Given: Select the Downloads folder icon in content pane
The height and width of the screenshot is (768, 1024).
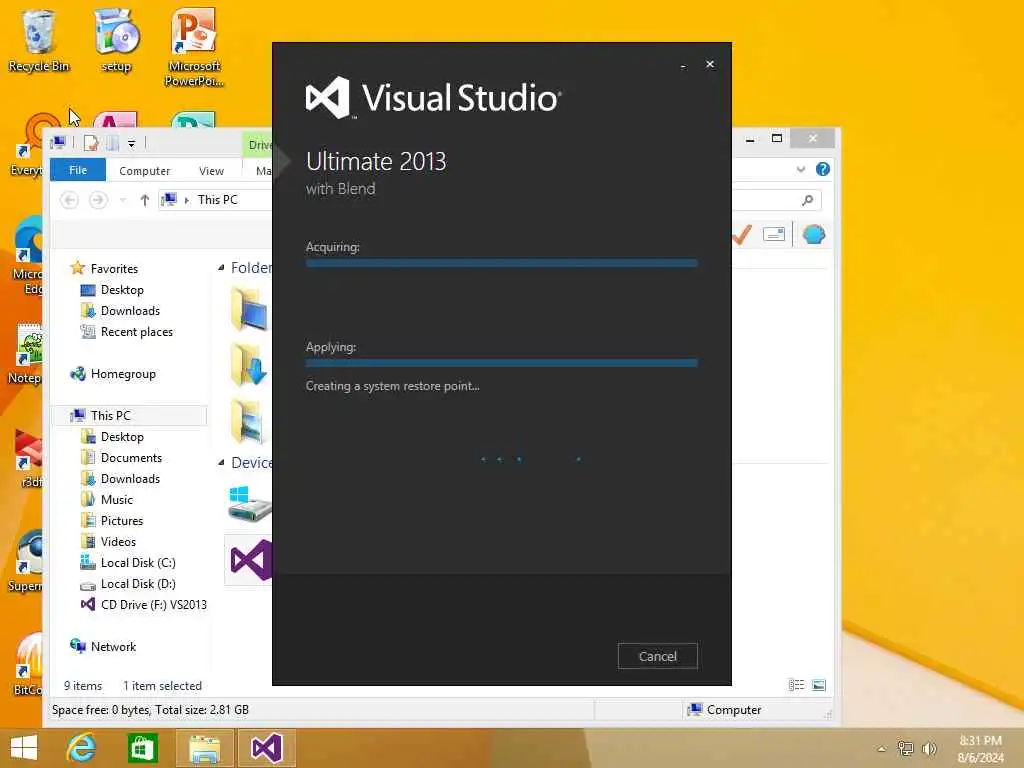Looking at the screenshot, I should (248, 364).
